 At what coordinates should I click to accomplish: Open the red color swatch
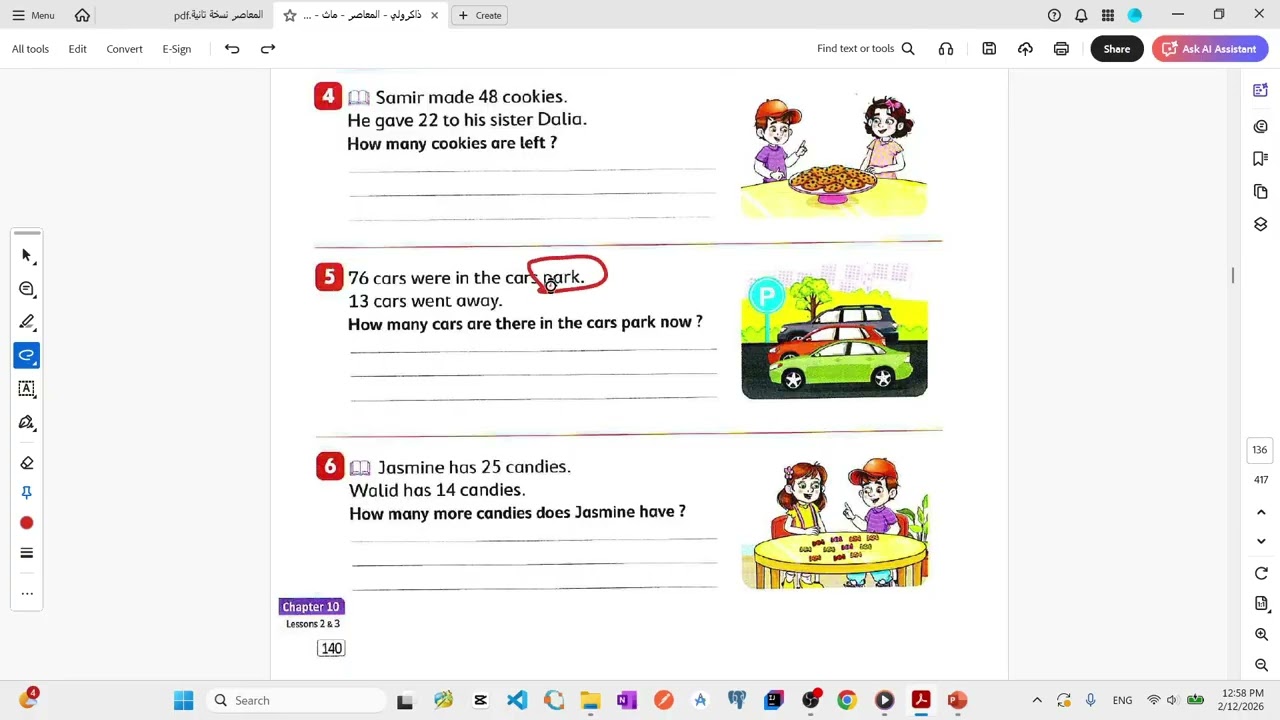(x=27, y=523)
